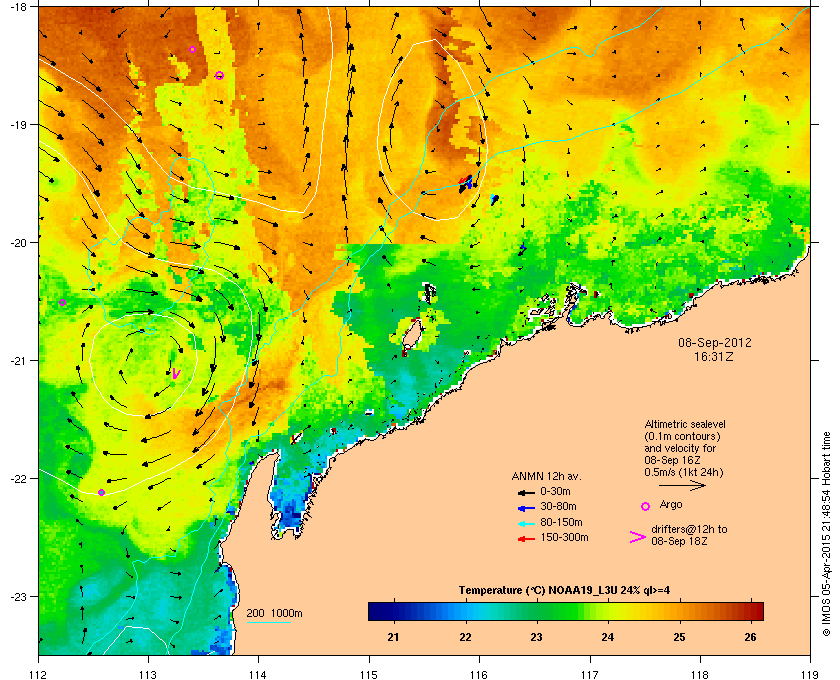Image resolution: width=840 pixels, height=680 pixels.
Task: Click the '150-300m' depth label
Action: pyautogui.click(x=564, y=537)
